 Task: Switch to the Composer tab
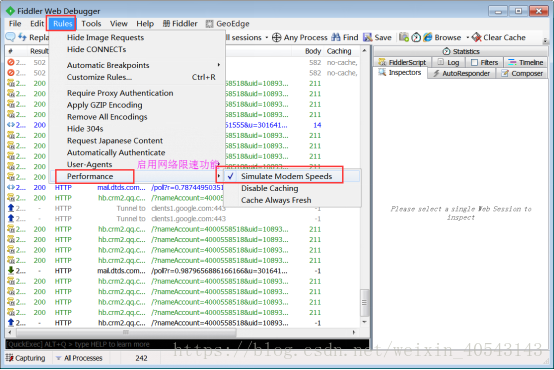(522, 73)
